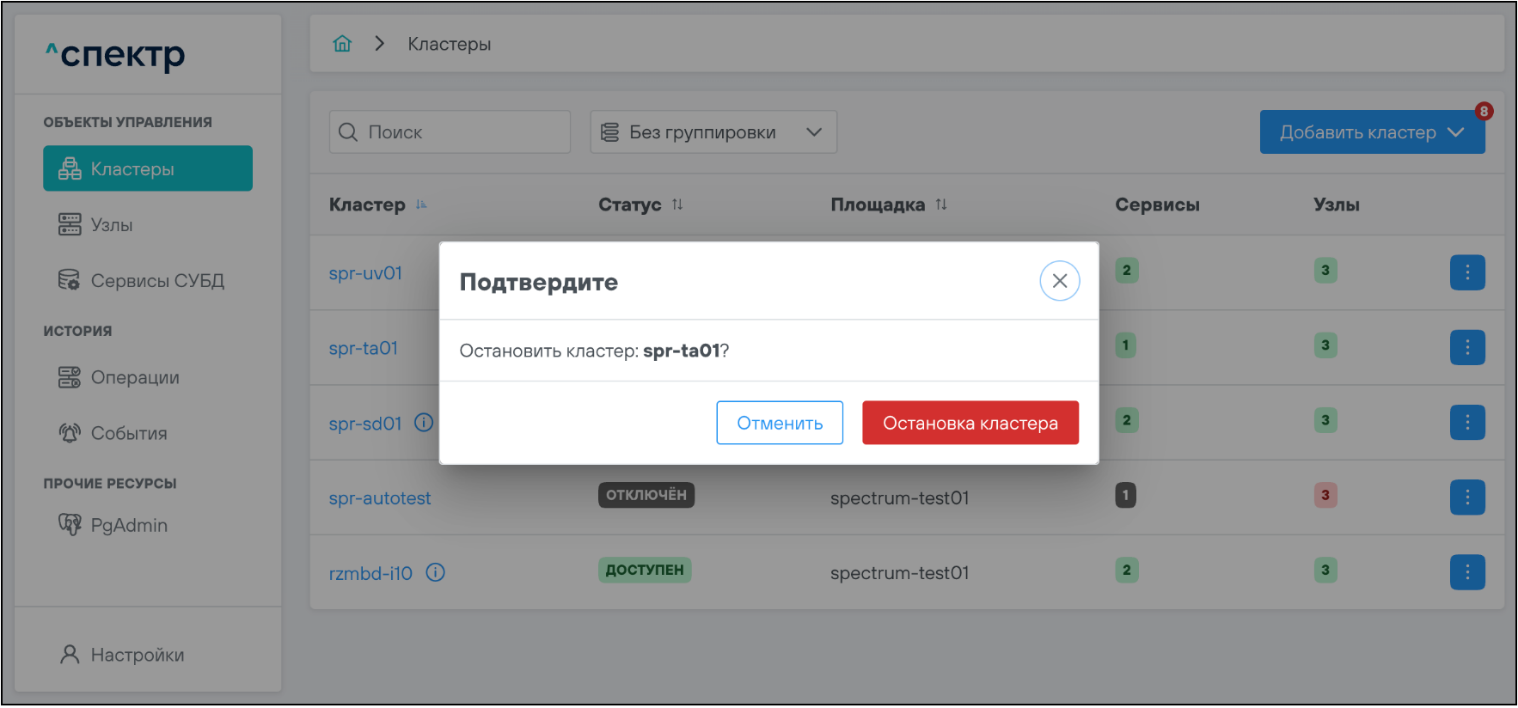
Task: Click the home icon in breadcrumb
Action: point(342,44)
